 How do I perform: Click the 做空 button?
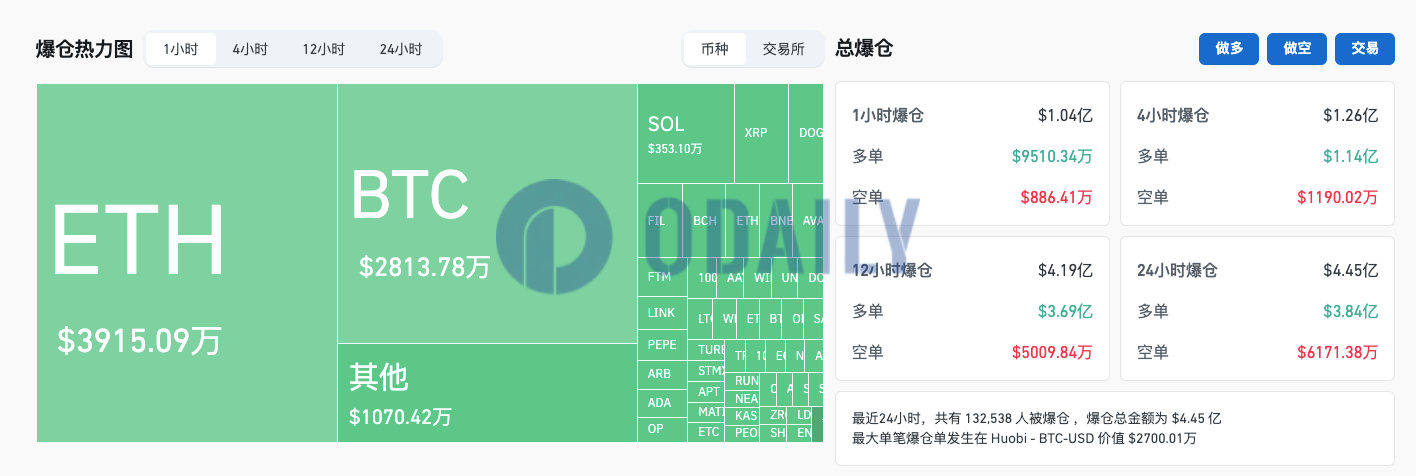pos(1297,49)
